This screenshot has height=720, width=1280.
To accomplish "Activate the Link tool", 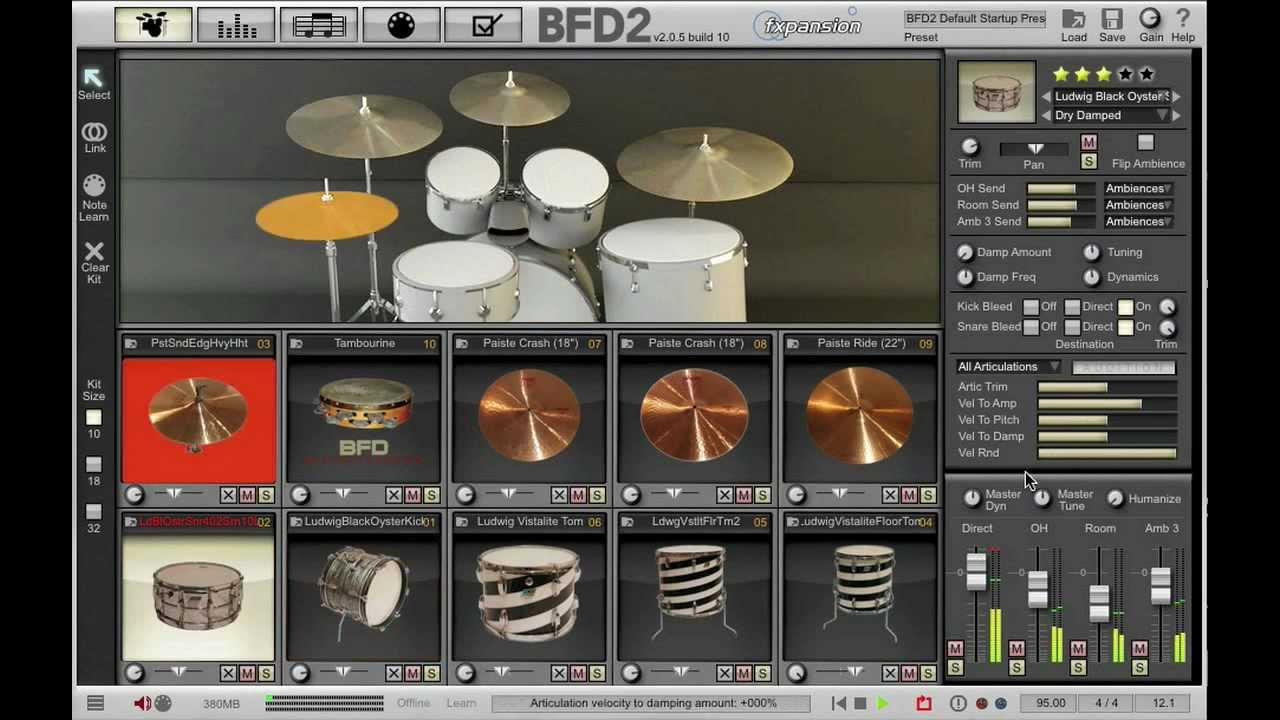I will [x=94, y=131].
